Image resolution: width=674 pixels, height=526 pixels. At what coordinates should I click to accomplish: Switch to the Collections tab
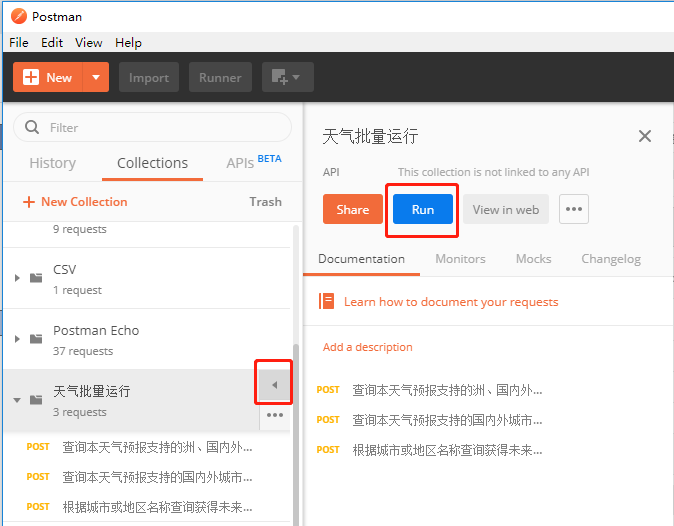[x=153, y=163]
